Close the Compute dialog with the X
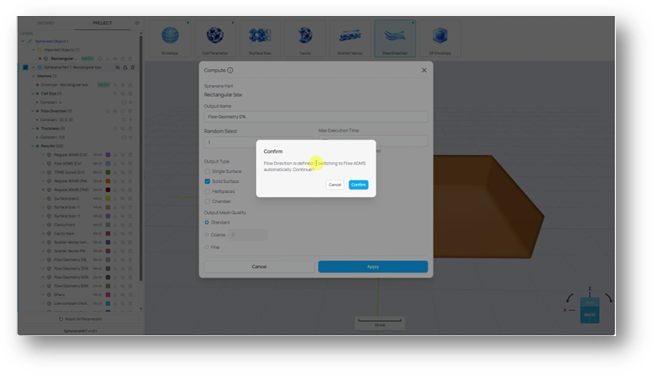Image resolution: width=654 pixels, height=374 pixels. pos(424,70)
